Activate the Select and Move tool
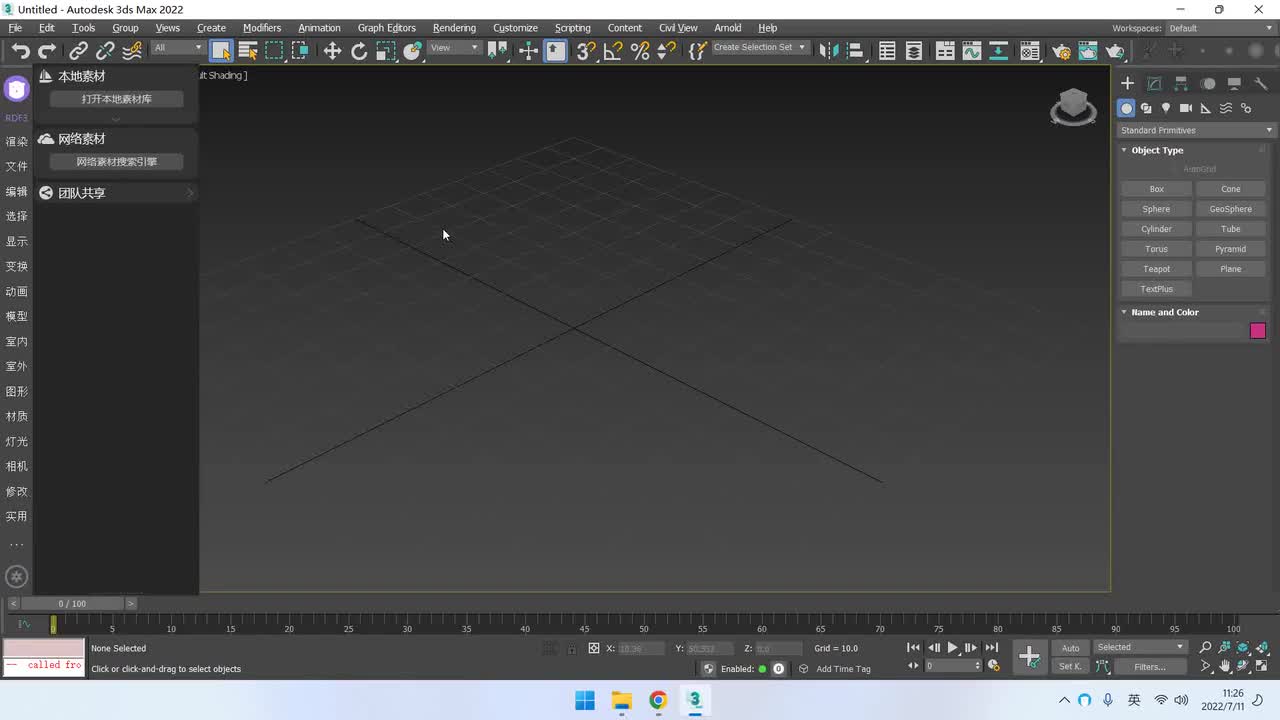 point(332,51)
